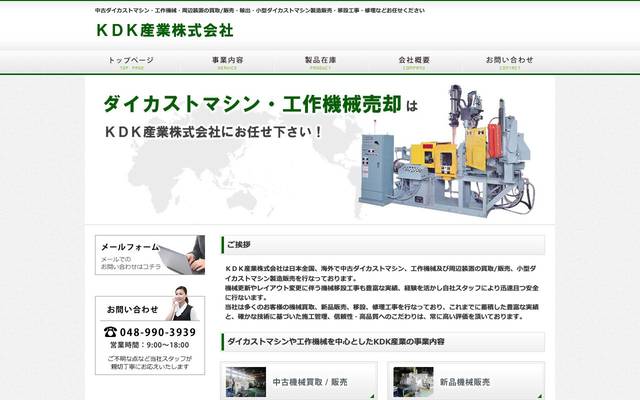Open the 製品在庫 navigation item
This screenshot has width=640, height=400.
tap(320, 62)
